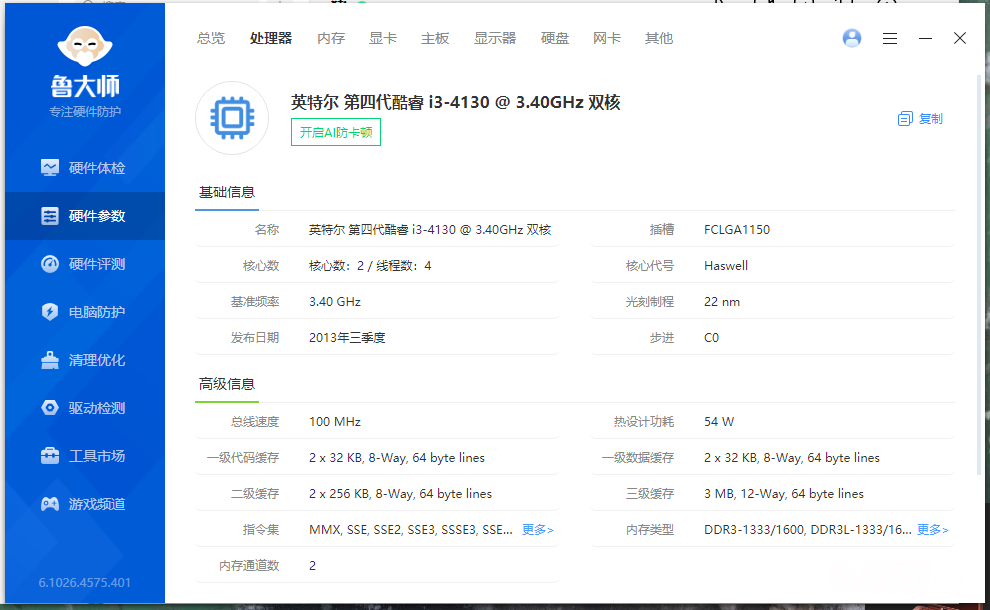
Task: Click the 硬件体检 monitor icon in sidebar
Action: [x=50, y=168]
